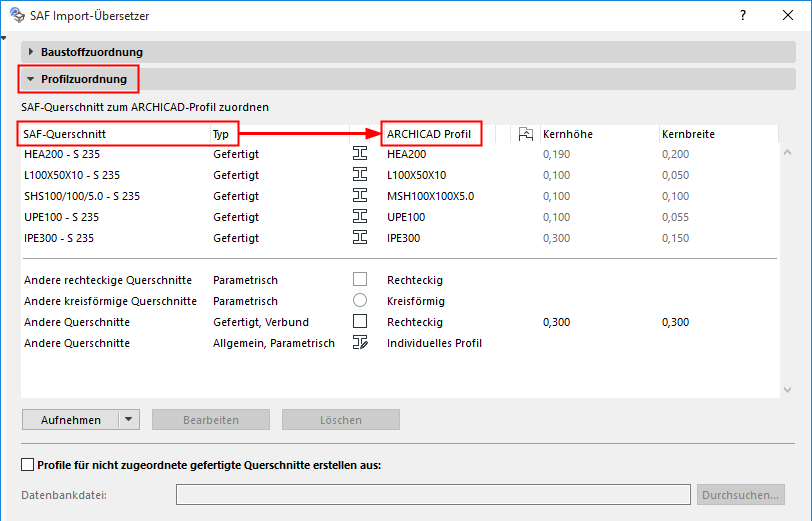The width and height of the screenshot is (812, 521).
Task: Click the SAF Import-Übersetzer title bar icon
Action: (x=17, y=15)
